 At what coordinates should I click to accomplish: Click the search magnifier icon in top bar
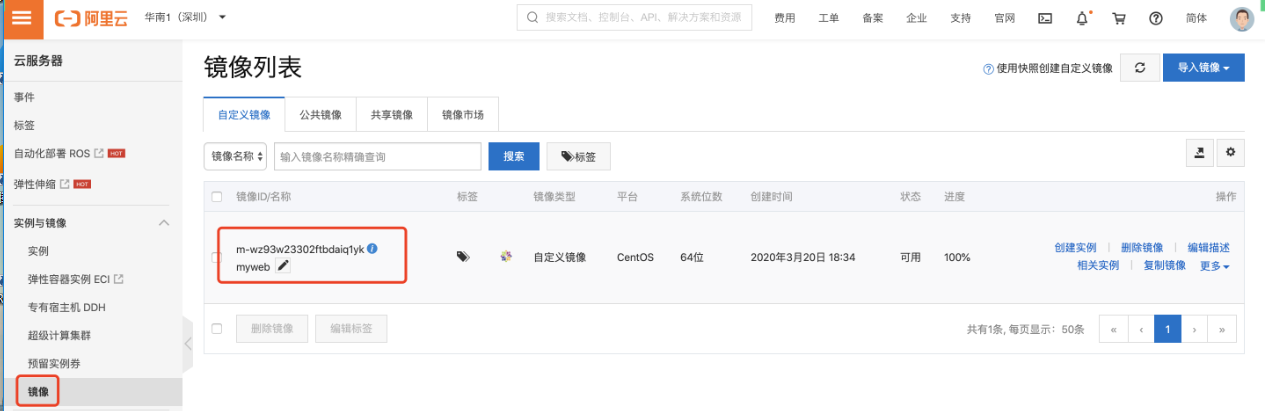click(x=532, y=18)
